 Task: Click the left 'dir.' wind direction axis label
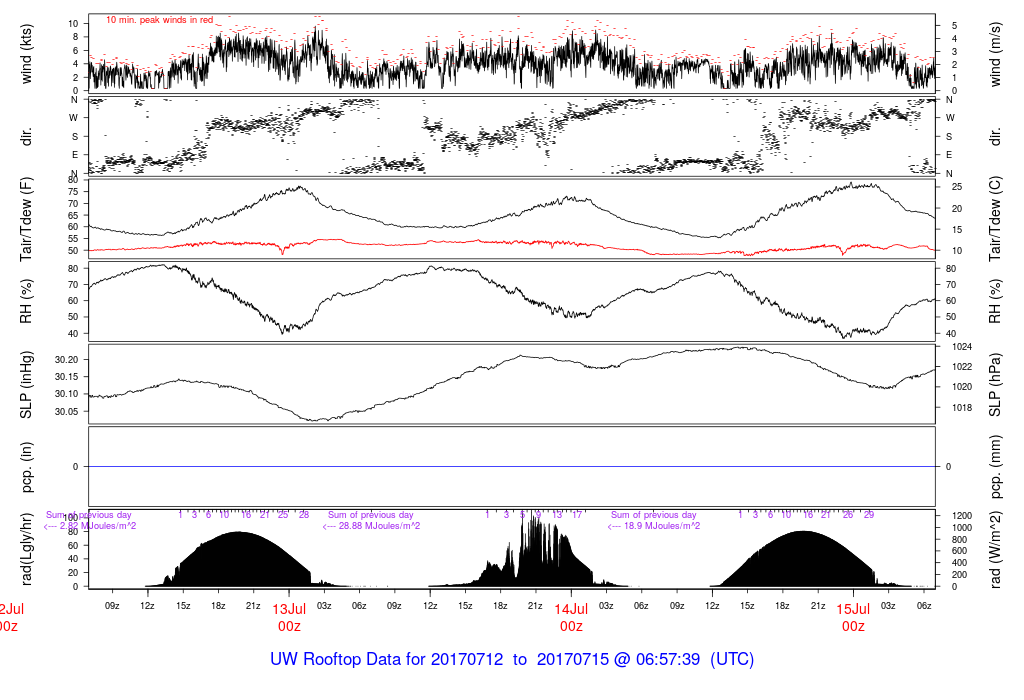28,135
